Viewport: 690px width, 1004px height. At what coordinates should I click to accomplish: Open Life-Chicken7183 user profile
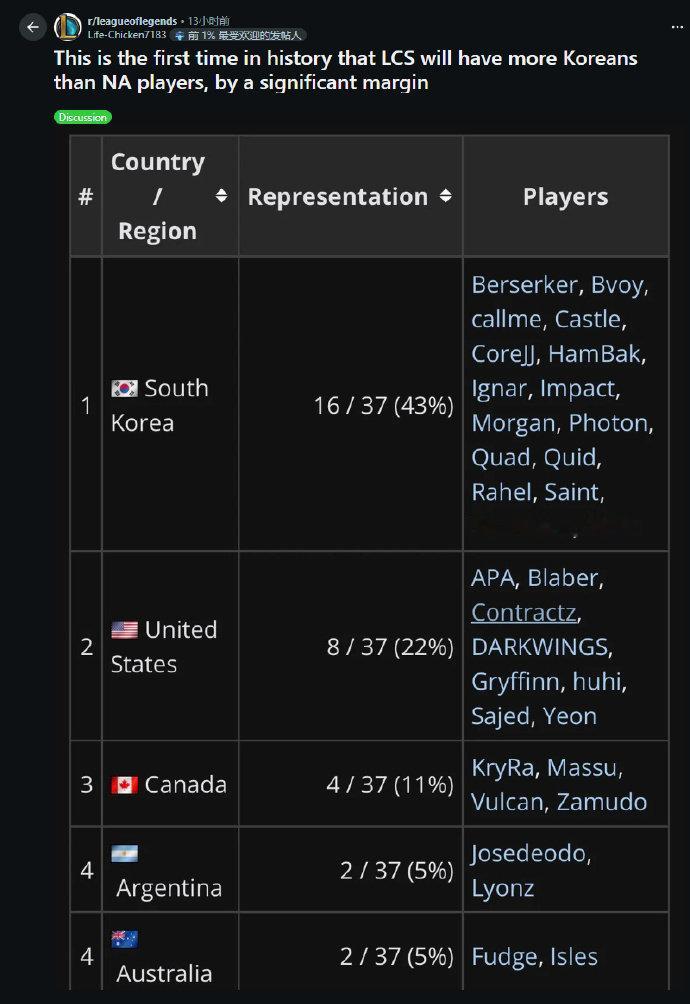coord(127,35)
